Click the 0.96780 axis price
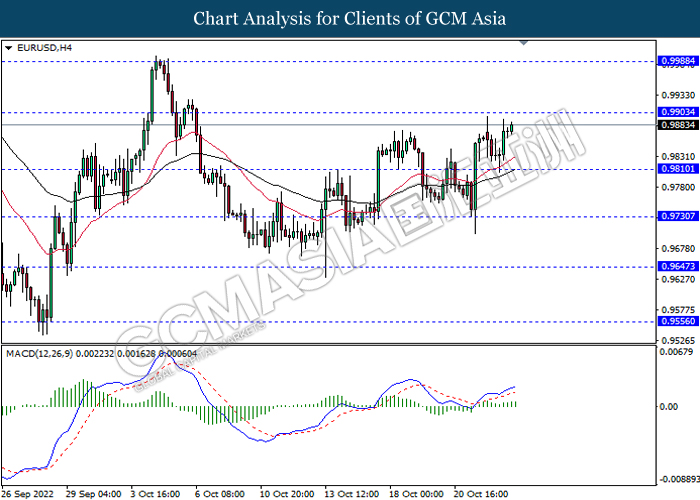 [678, 249]
